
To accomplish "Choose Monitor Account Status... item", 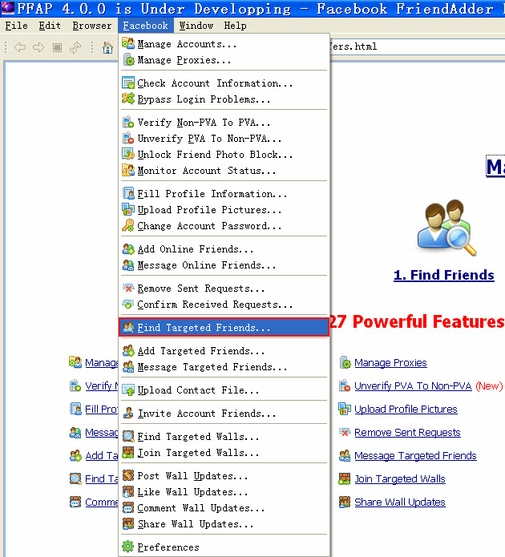I will 224,171.
